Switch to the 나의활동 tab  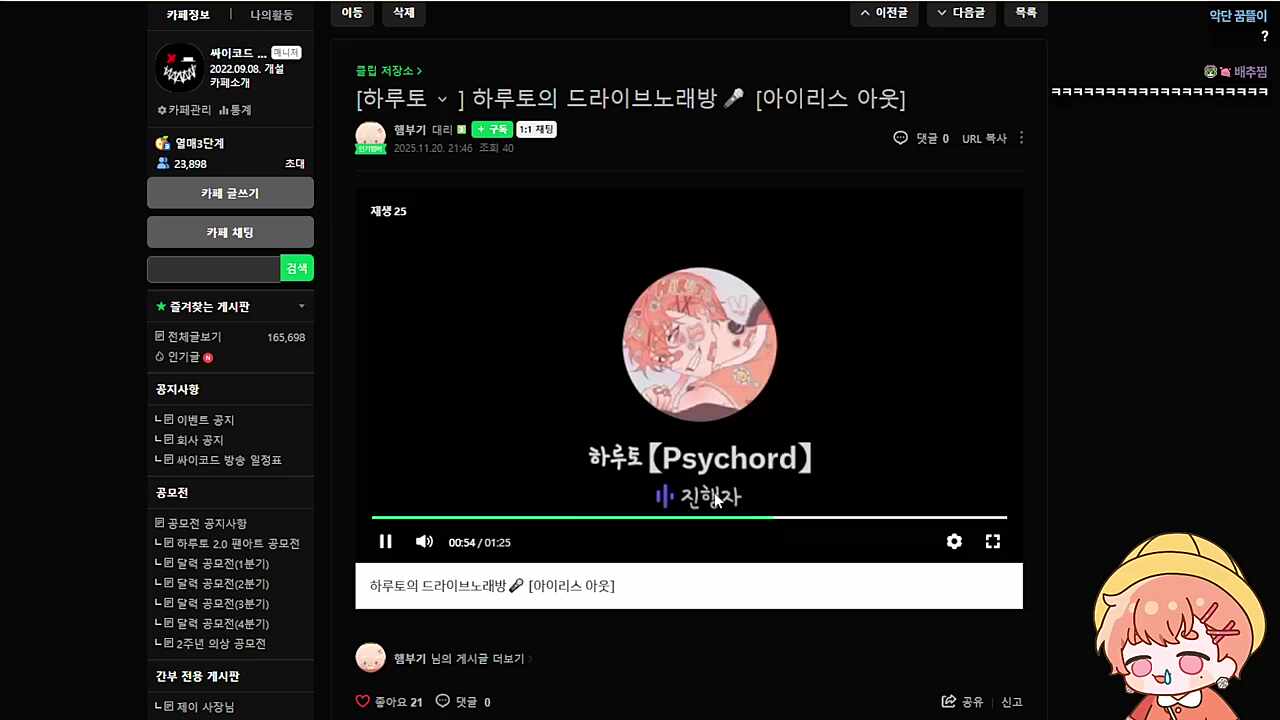tap(271, 14)
